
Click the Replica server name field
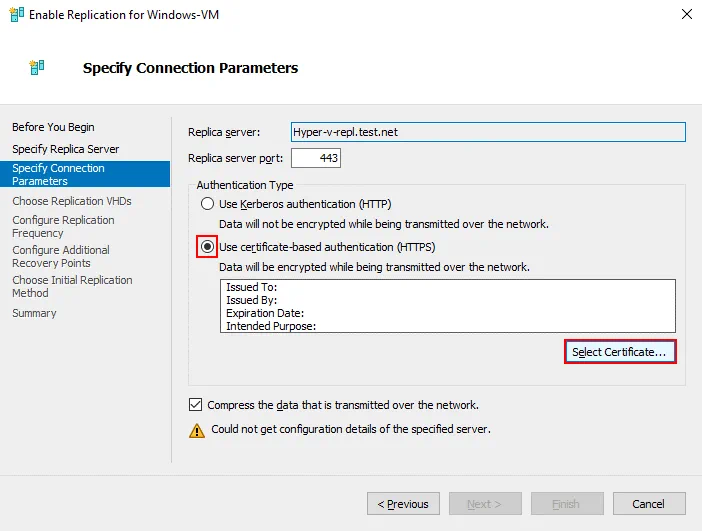[x=487, y=132]
